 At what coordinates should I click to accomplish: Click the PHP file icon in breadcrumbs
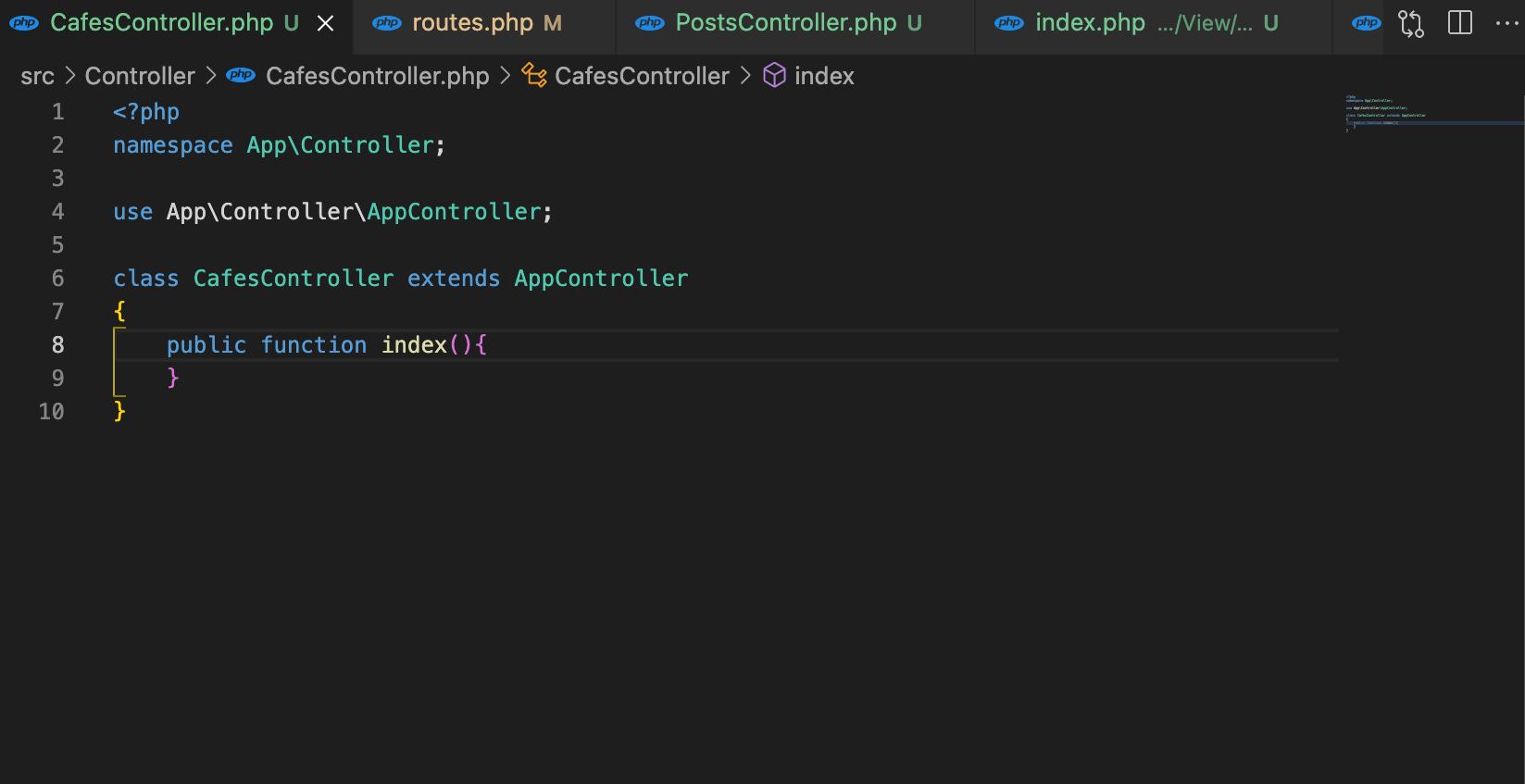[x=241, y=75]
